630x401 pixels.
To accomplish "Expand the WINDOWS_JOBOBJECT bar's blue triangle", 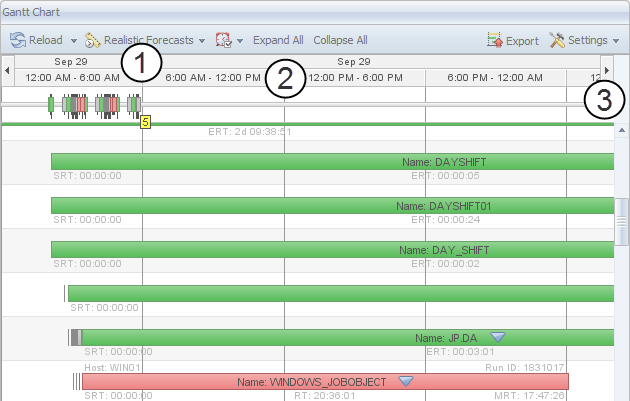I will (x=406, y=381).
